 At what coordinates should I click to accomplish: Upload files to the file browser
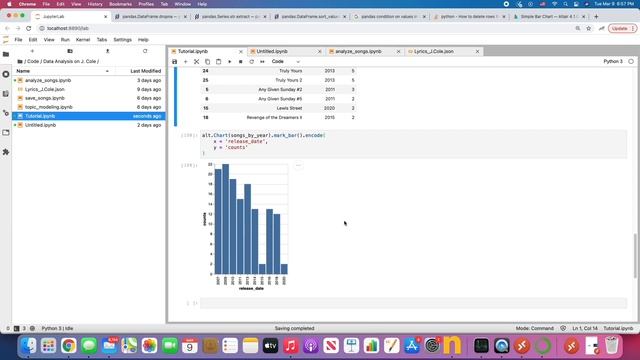click(107, 51)
